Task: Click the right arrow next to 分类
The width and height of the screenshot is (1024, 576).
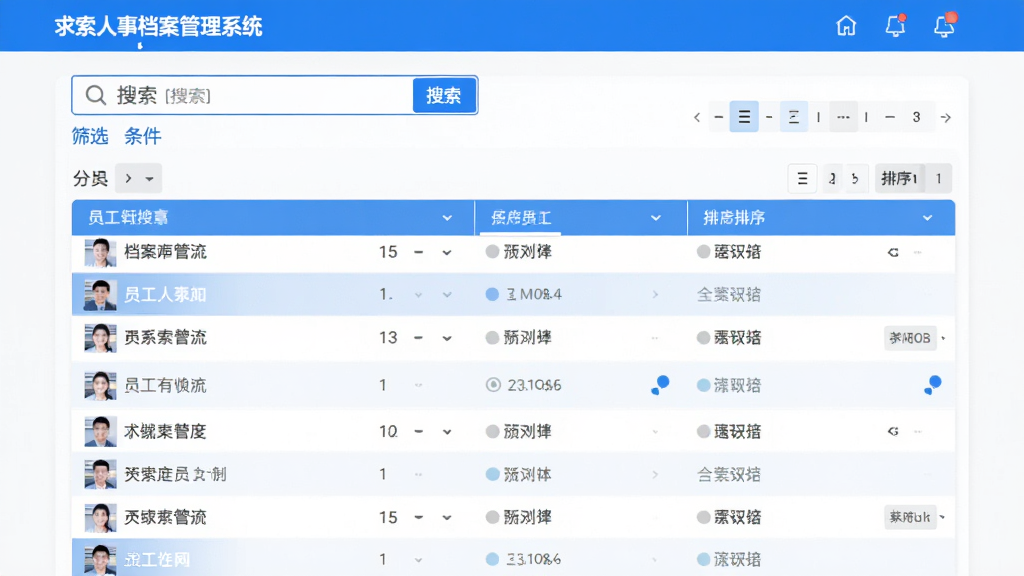Action: [128, 178]
